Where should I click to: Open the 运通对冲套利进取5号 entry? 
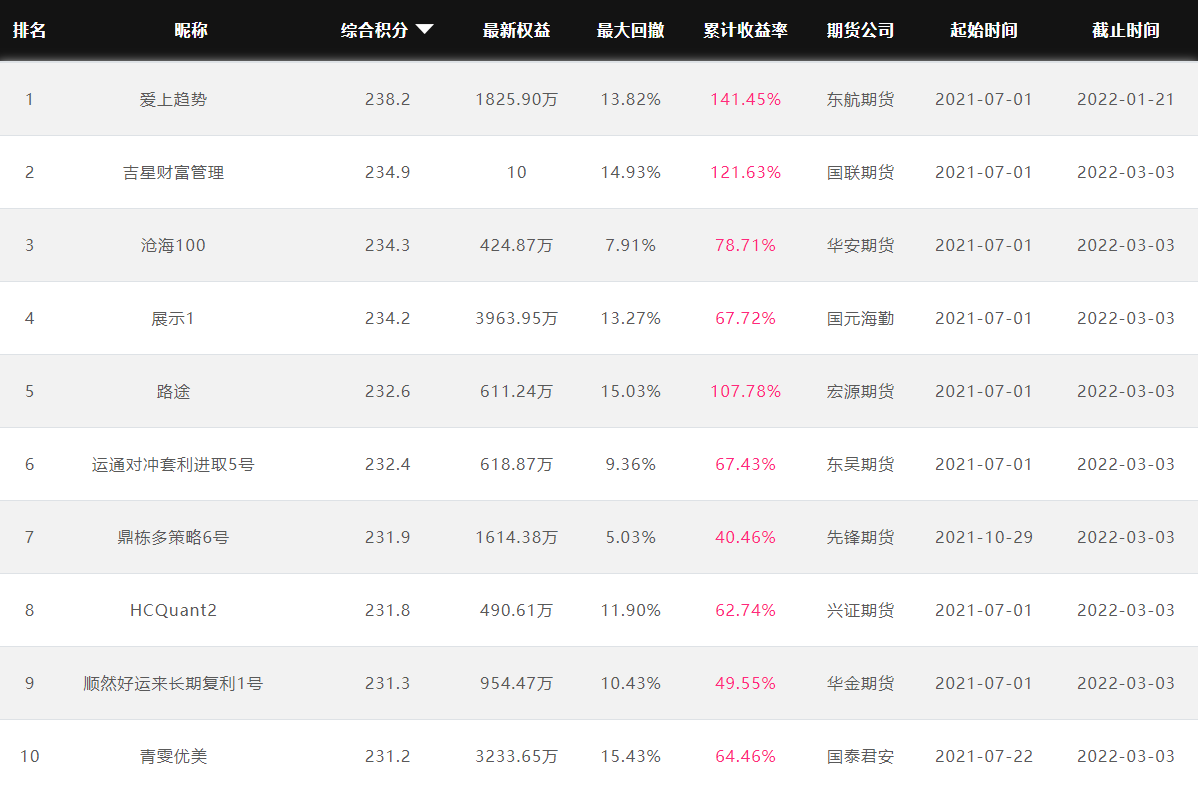pyautogui.click(x=173, y=465)
